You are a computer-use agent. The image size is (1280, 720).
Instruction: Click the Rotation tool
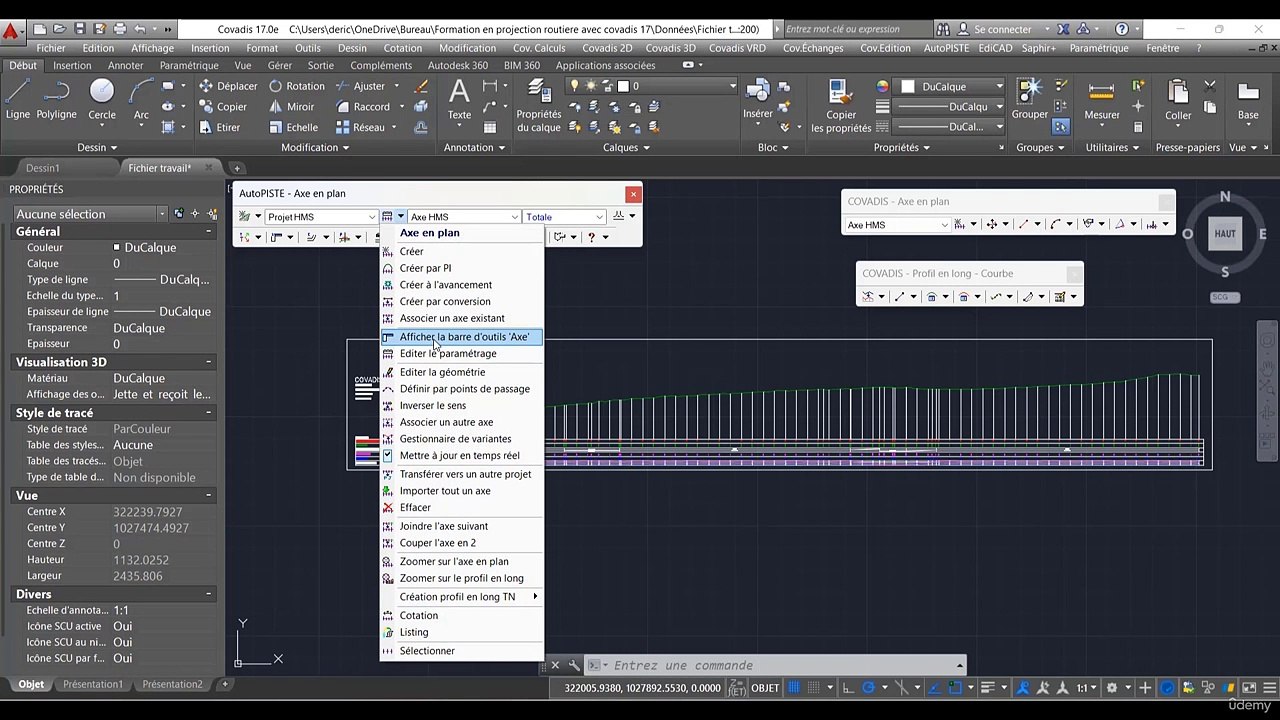(x=296, y=86)
